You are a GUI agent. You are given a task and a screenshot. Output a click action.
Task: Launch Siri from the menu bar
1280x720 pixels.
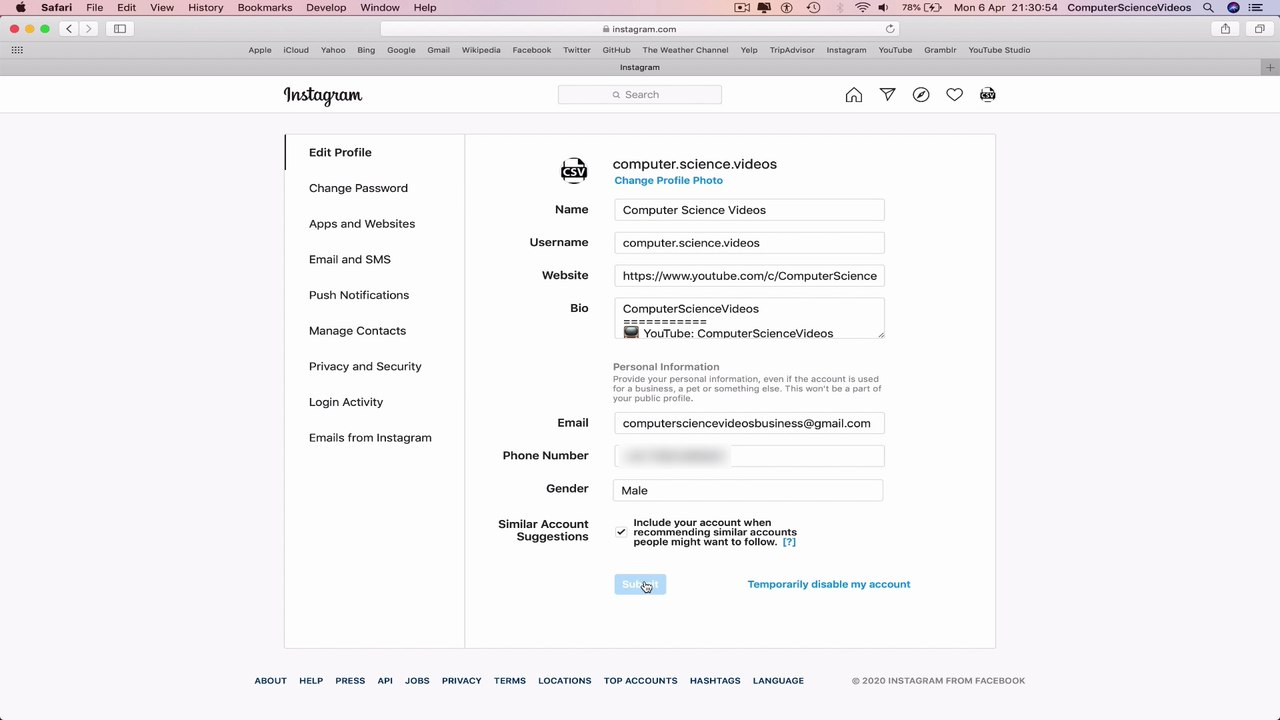coord(1233,8)
